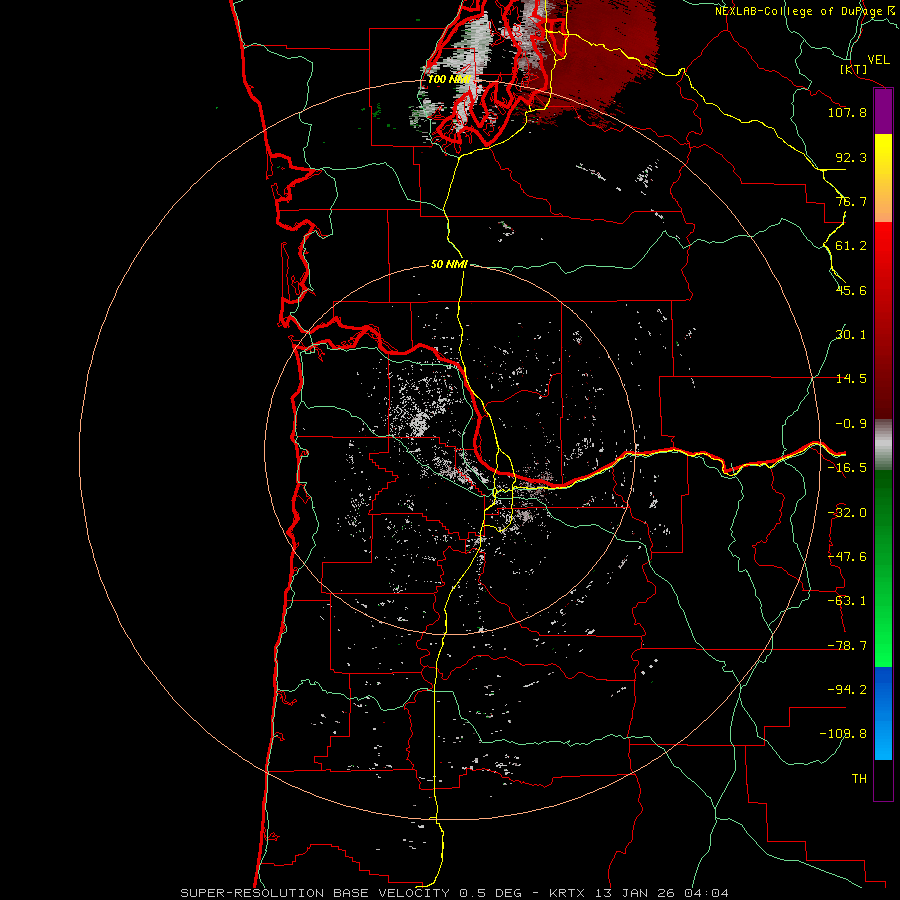Click the 107.8 value on velocity scale

coord(847,112)
